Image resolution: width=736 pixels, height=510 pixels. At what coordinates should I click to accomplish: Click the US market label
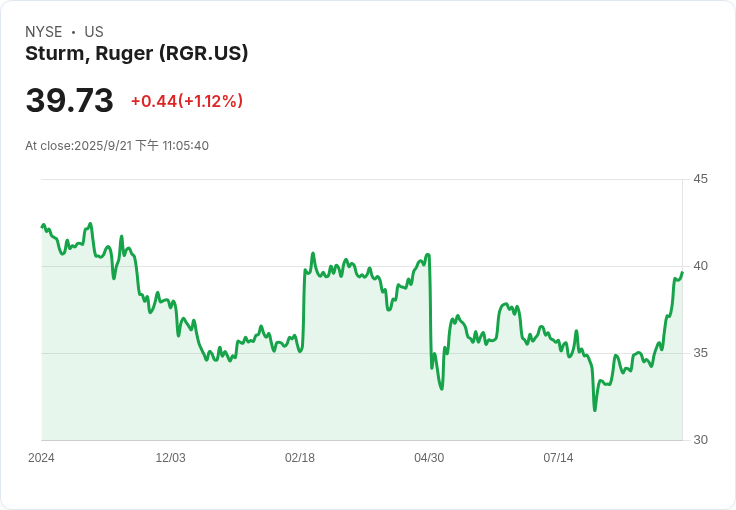pos(94,32)
